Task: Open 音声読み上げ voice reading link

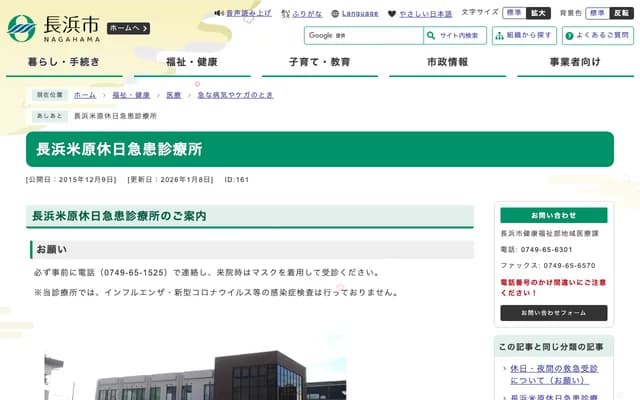Action: click(x=249, y=13)
